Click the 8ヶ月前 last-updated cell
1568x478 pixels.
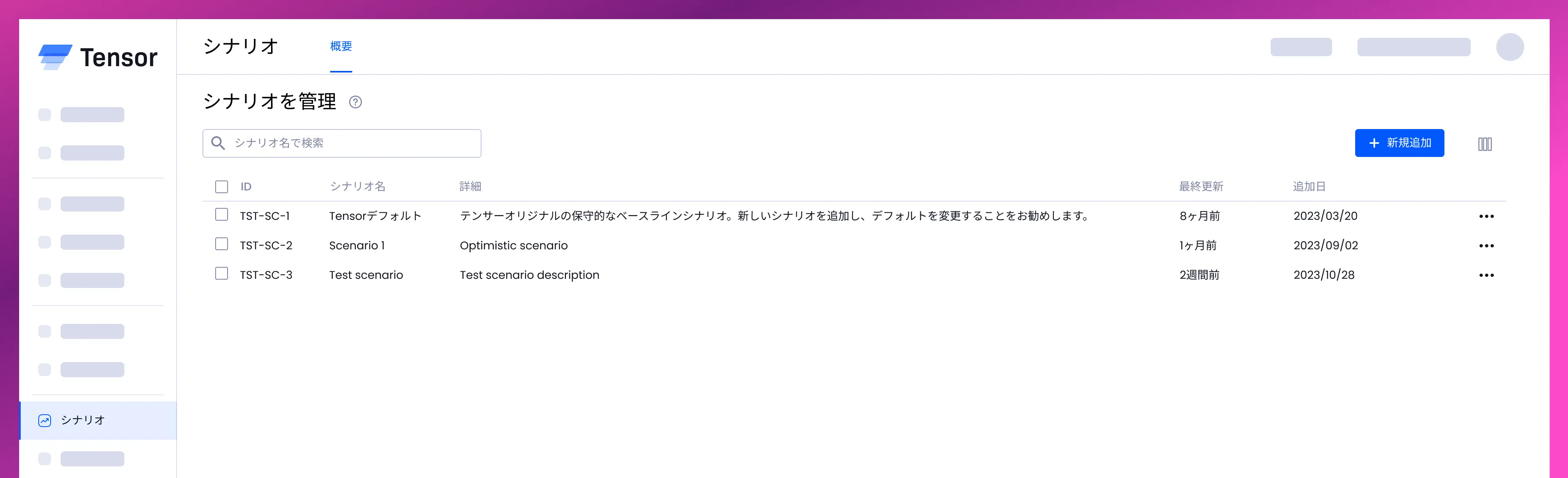(x=1200, y=216)
